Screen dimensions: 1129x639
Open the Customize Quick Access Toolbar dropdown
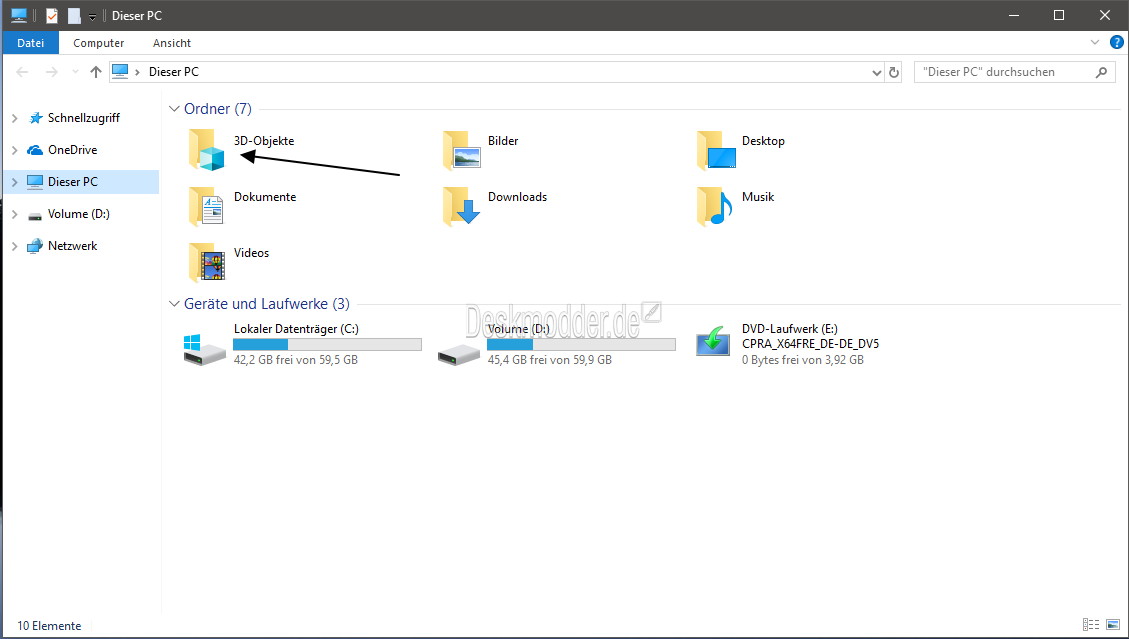[x=92, y=17]
